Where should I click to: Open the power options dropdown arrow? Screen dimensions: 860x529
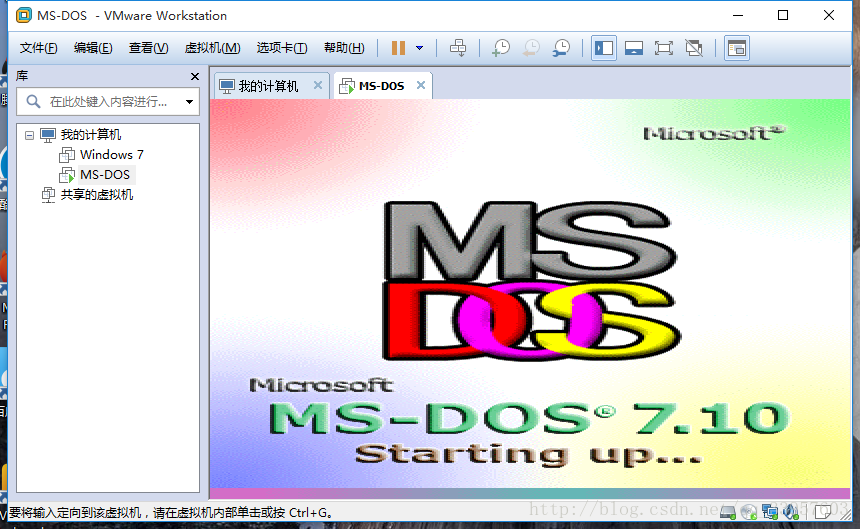pyautogui.click(x=420, y=48)
